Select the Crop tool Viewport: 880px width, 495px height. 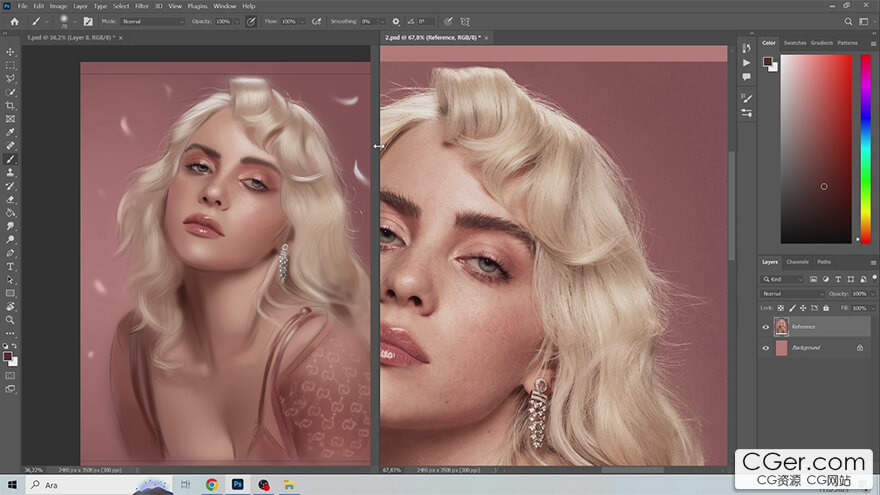[x=10, y=106]
